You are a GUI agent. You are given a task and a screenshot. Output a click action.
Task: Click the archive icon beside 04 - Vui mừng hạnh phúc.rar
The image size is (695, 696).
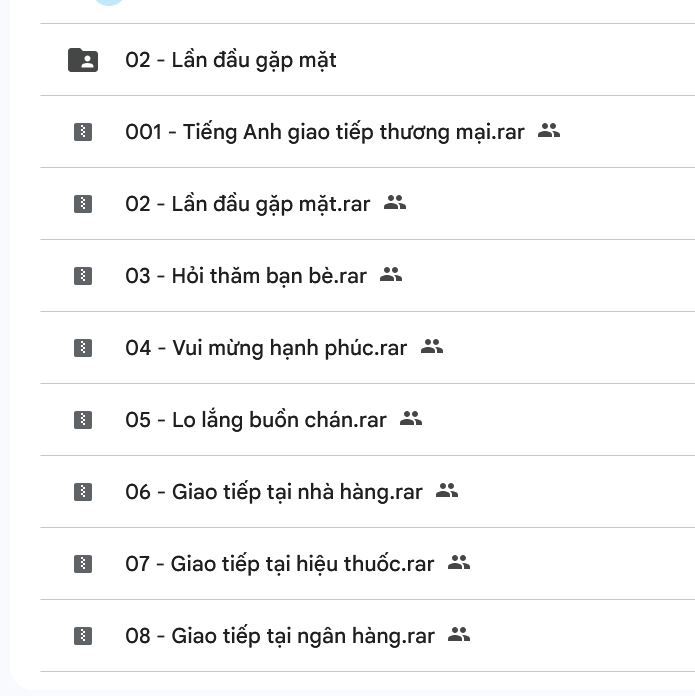(x=83, y=348)
